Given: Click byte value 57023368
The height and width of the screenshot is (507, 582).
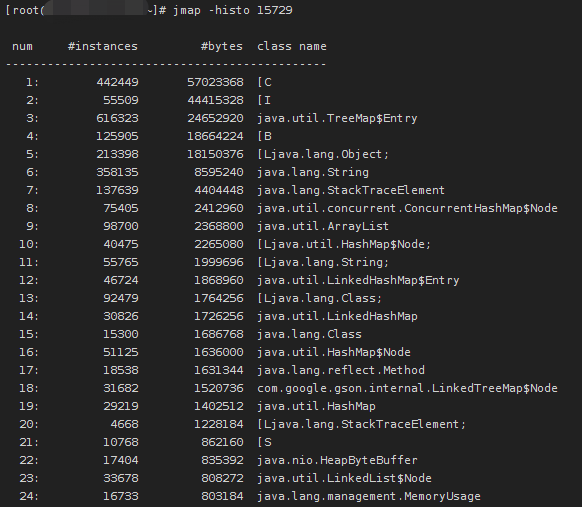Looking at the screenshot, I should coord(215,82).
